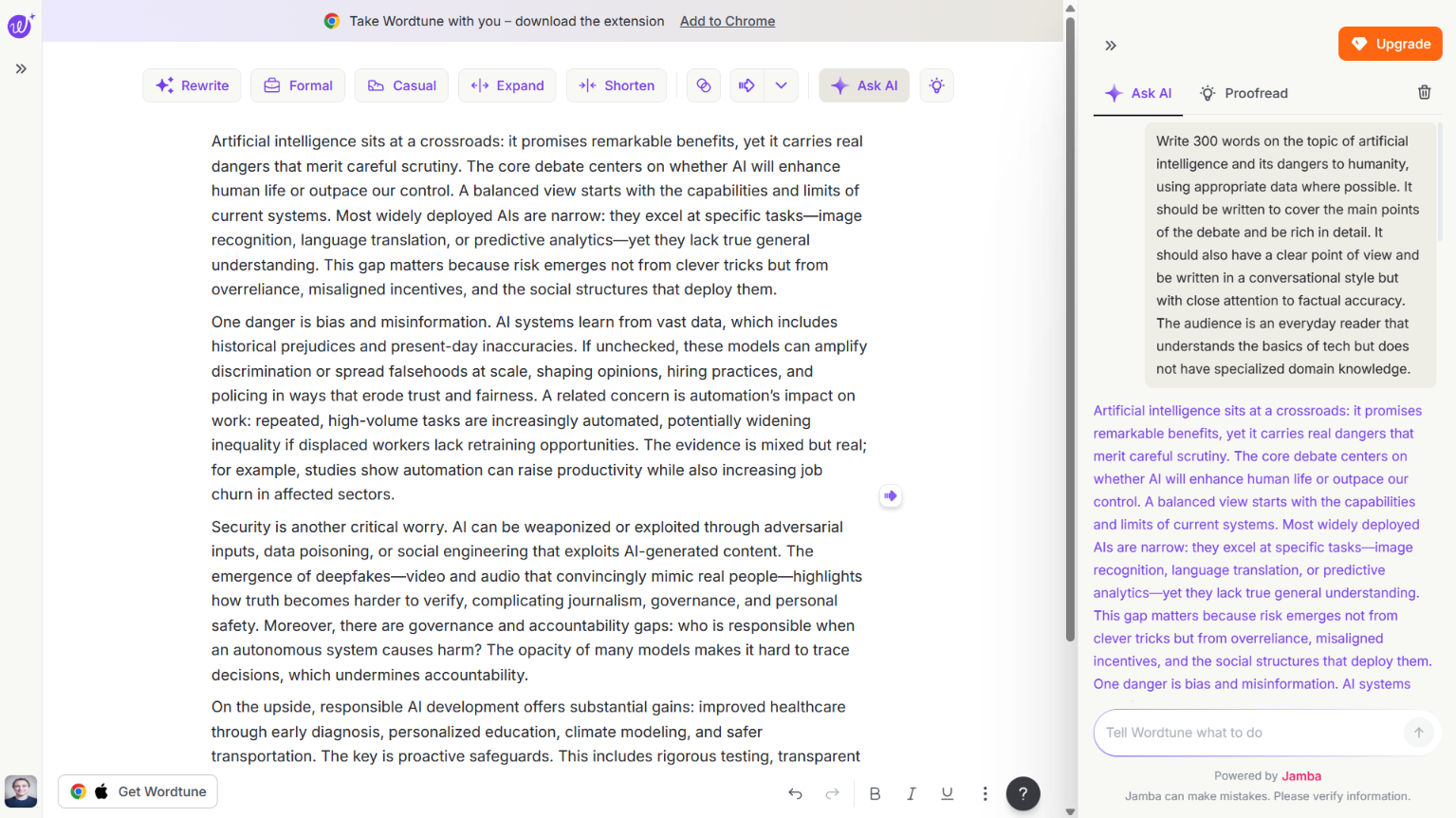Click the user prompt message bubble
This screenshot has width=1456, height=818.
click(x=1290, y=254)
